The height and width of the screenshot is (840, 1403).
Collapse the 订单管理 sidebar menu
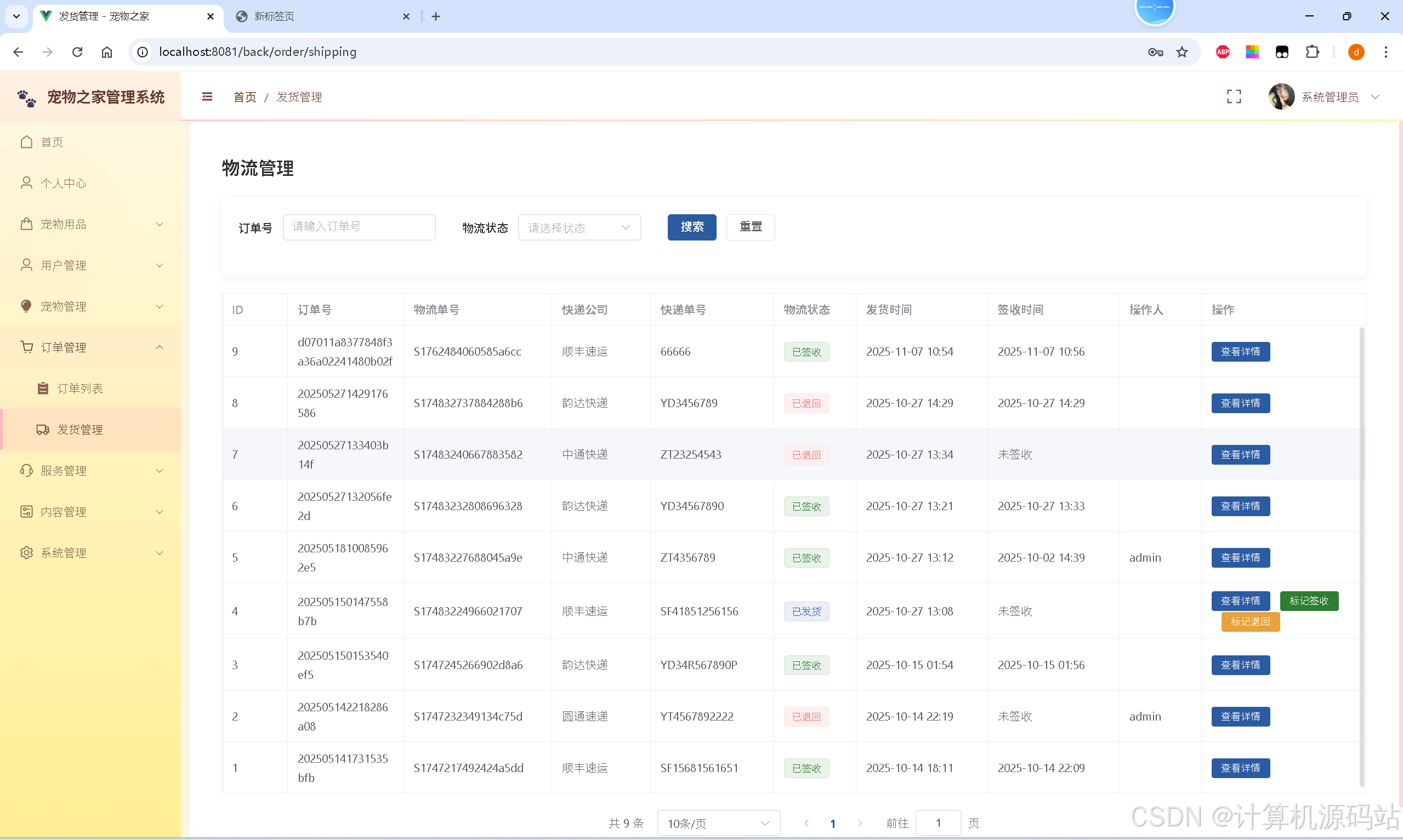click(90, 347)
